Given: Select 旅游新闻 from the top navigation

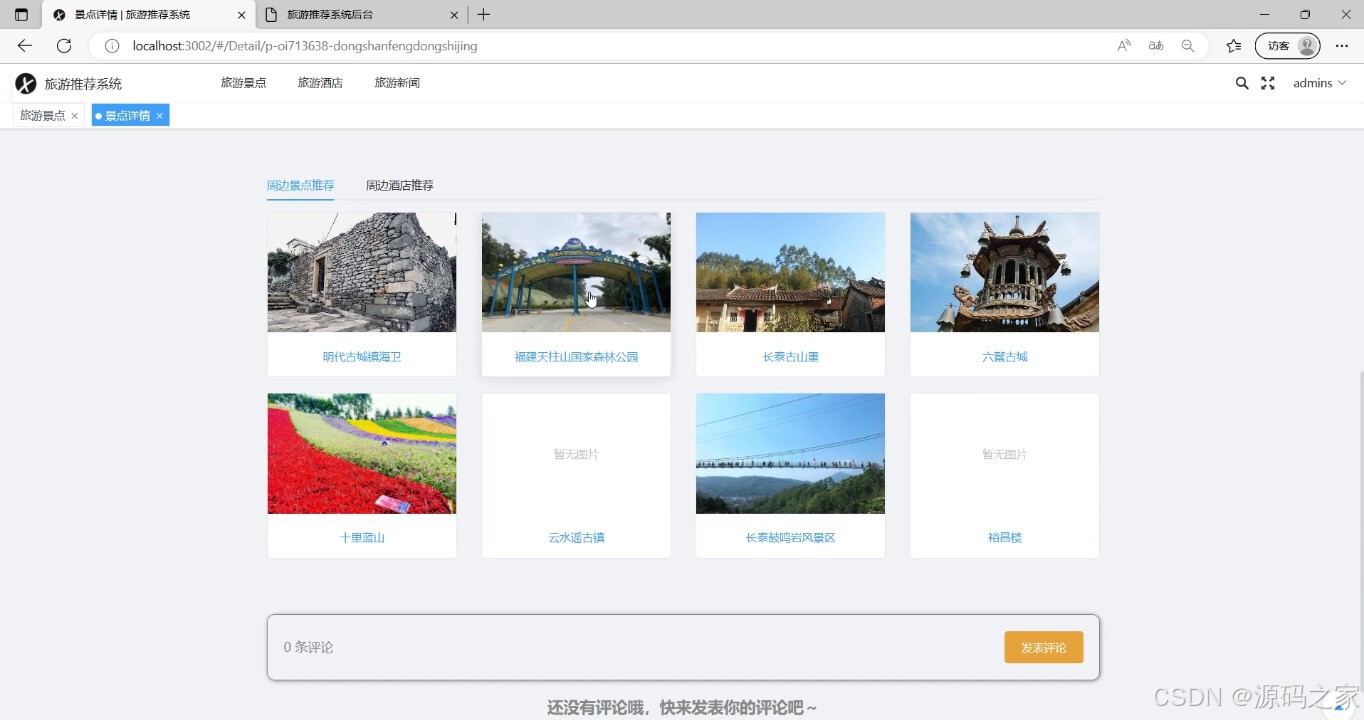Looking at the screenshot, I should (396, 82).
